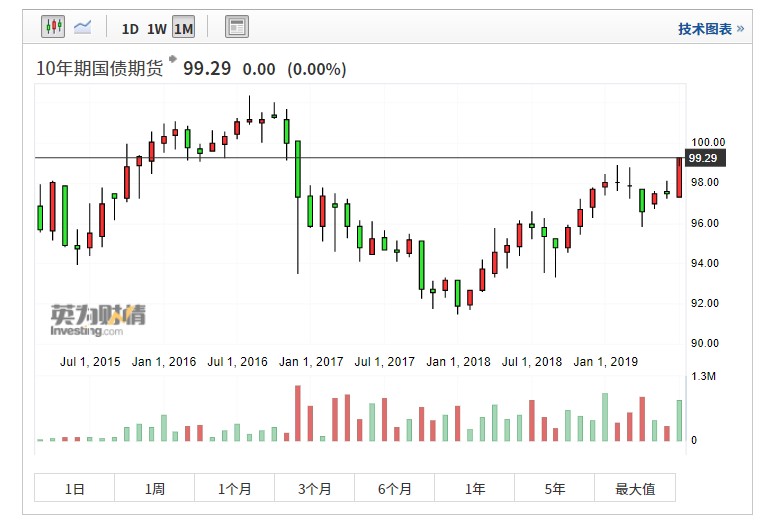Set interval to 1W
Screen dimensions: 766x527
coord(157,29)
